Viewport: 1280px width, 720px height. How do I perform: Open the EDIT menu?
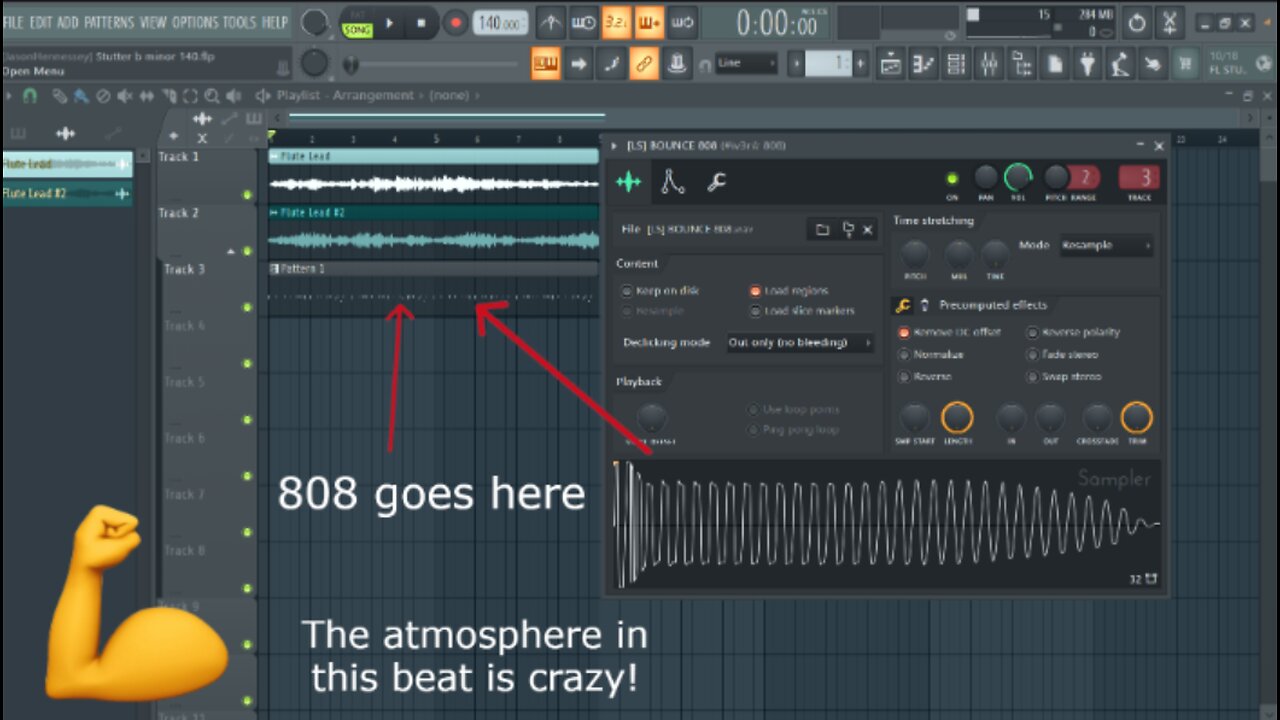(41, 22)
